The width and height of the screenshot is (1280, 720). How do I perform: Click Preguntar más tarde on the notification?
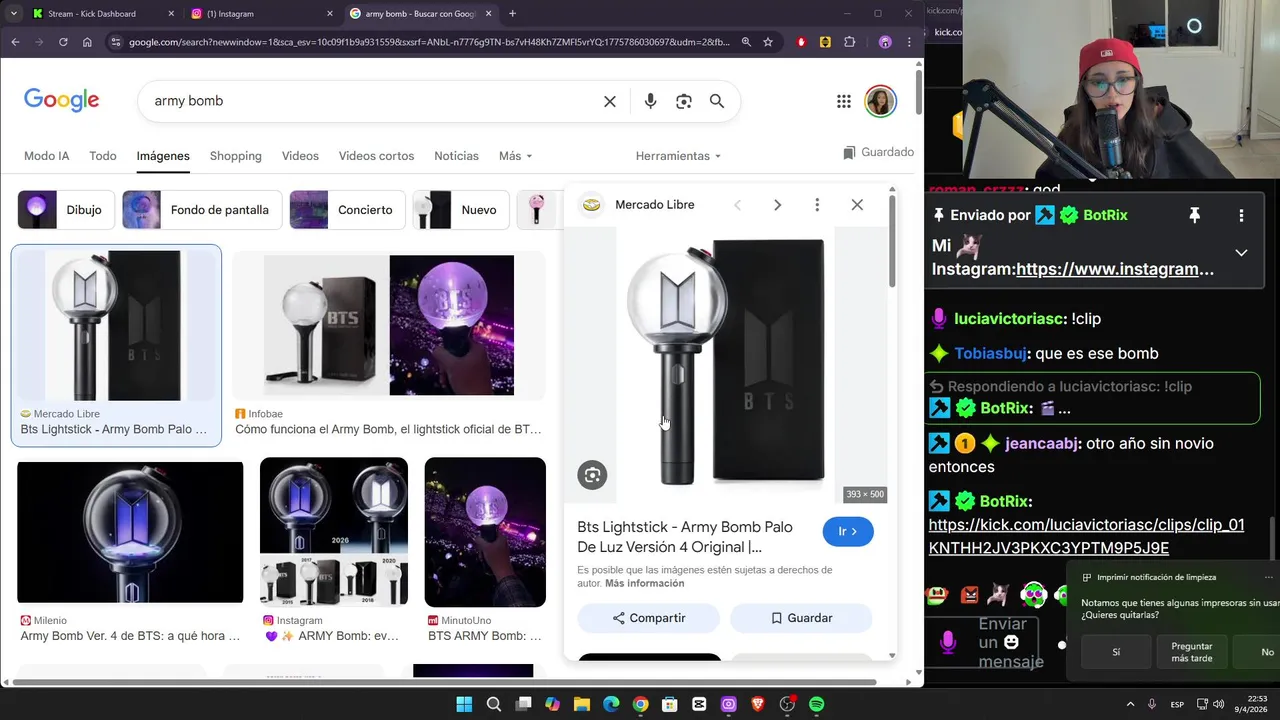click(x=1192, y=652)
